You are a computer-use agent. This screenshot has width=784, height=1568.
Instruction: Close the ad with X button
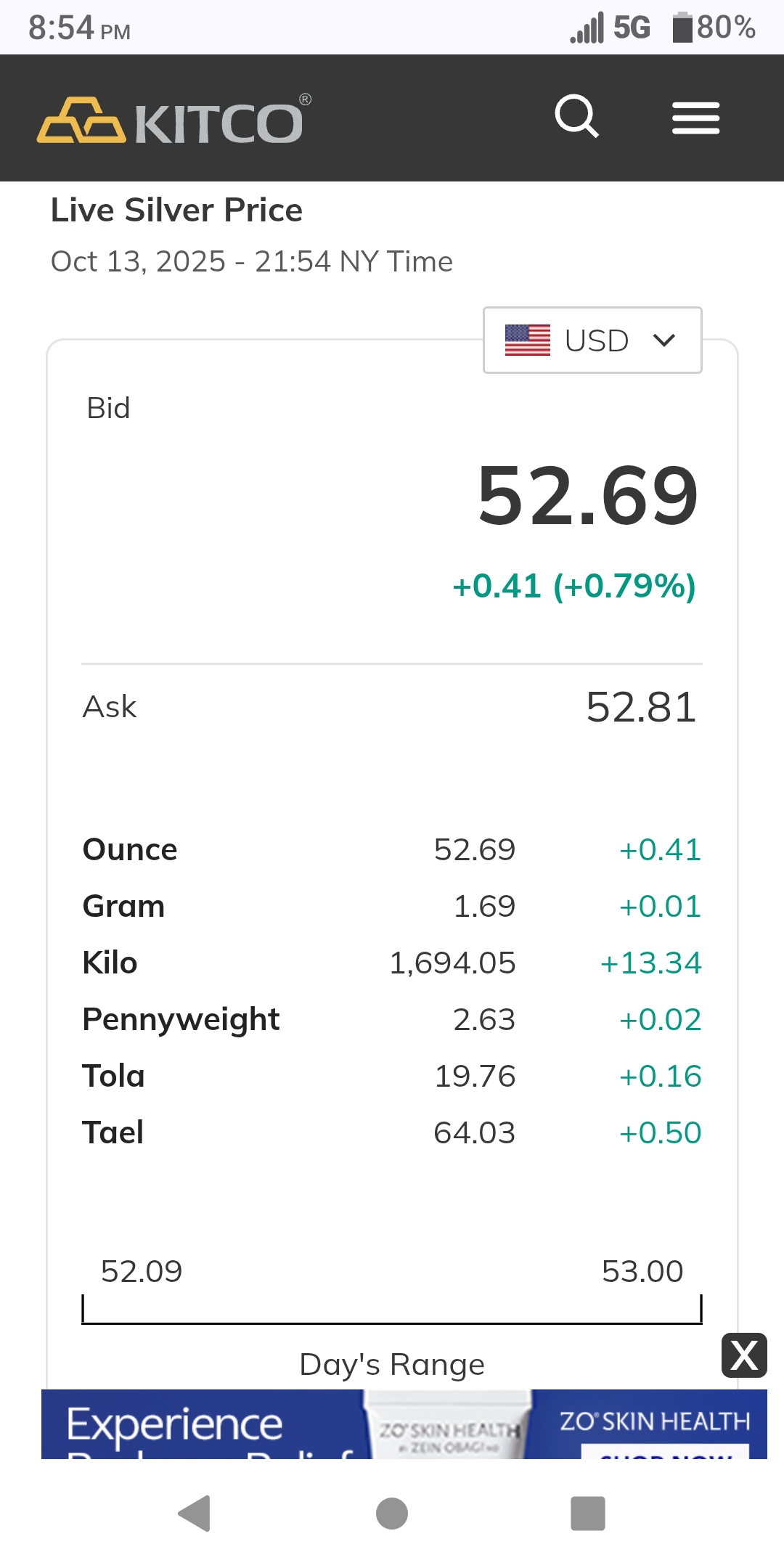pos(744,1355)
